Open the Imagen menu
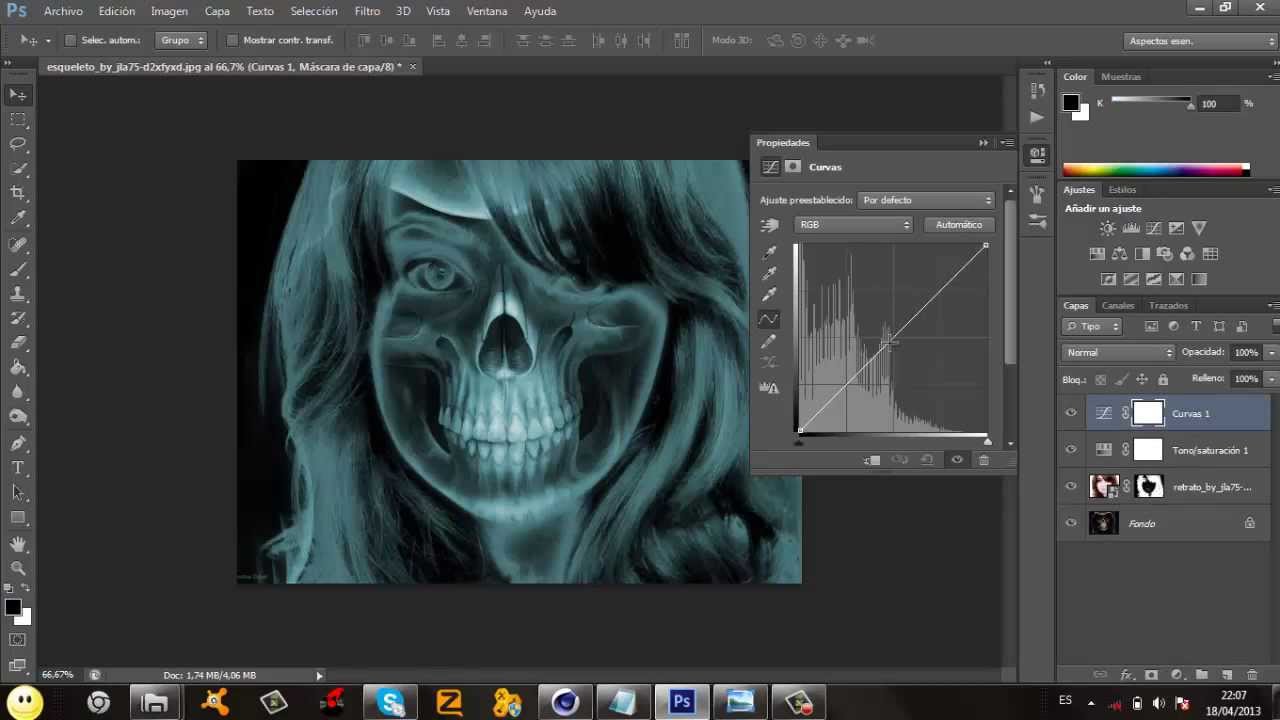Viewport: 1280px width, 720px height. point(169,11)
